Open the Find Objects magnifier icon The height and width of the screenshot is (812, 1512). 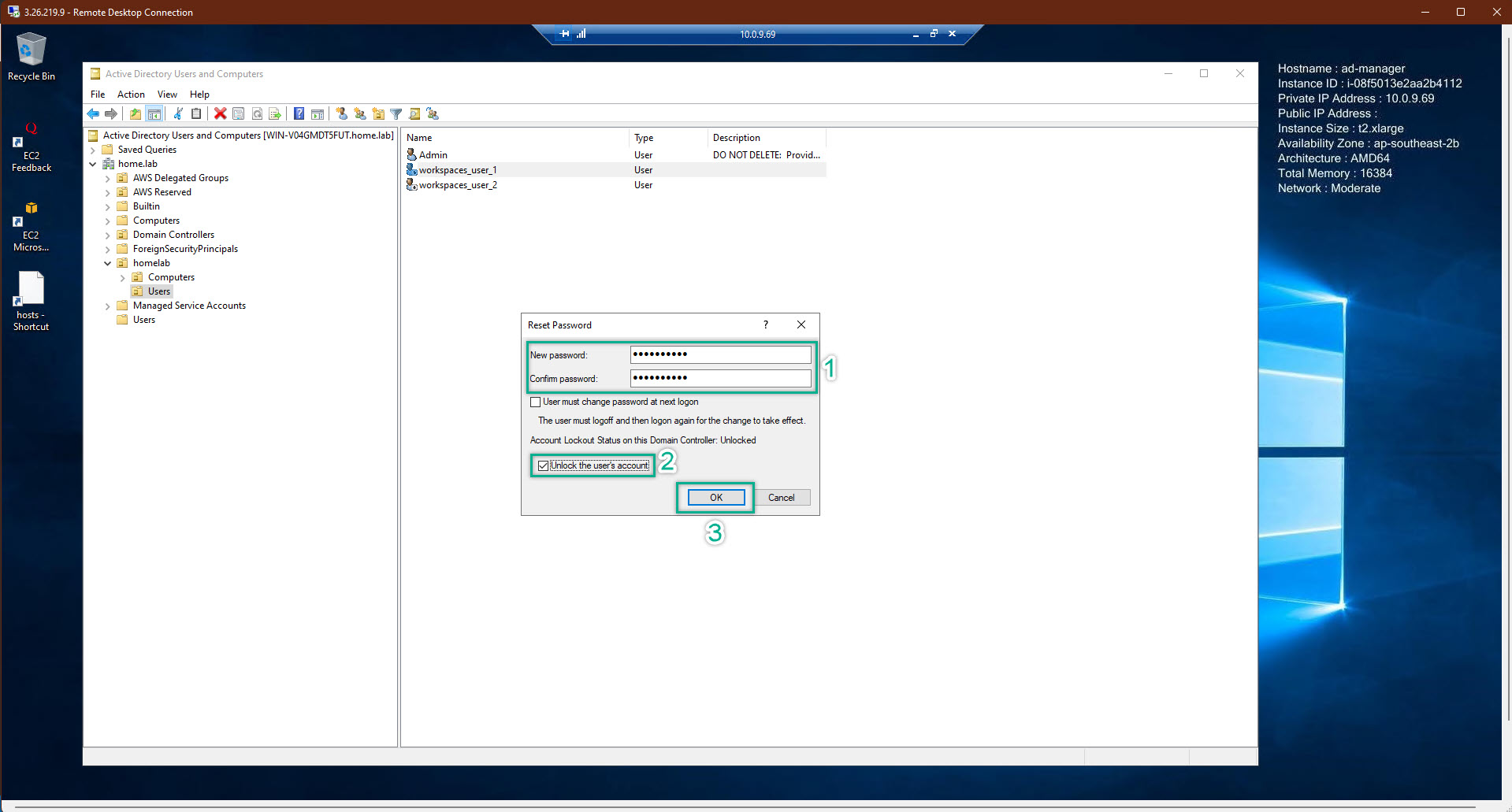pos(414,113)
